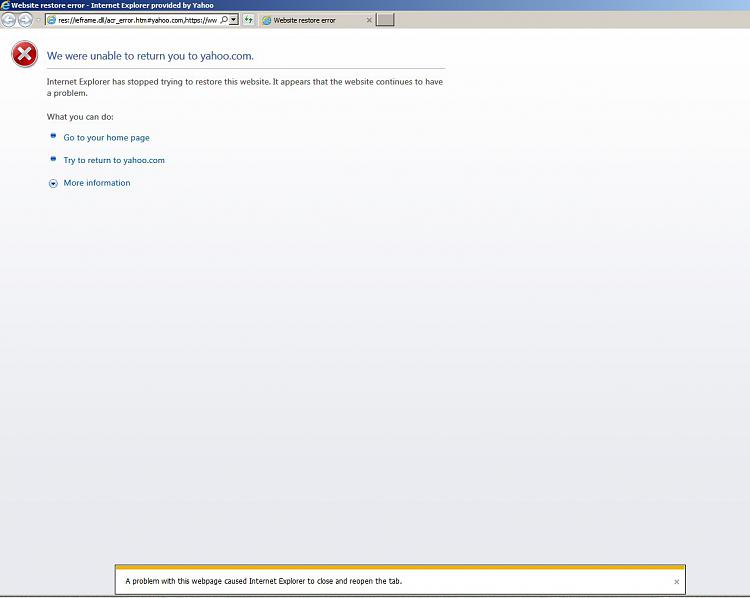Open the recent pages dropdown beside Forward
The width and height of the screenshot is (750, 598).
[x=38, y=20]
